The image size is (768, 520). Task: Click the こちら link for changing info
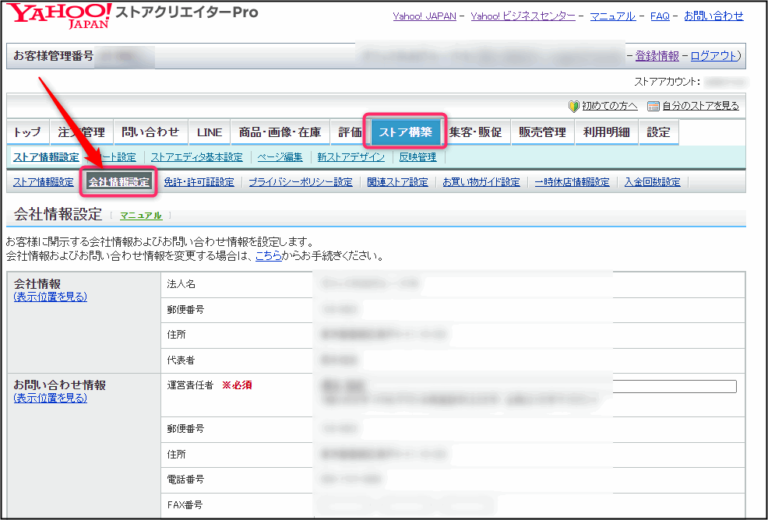click(x=268, y=256)
